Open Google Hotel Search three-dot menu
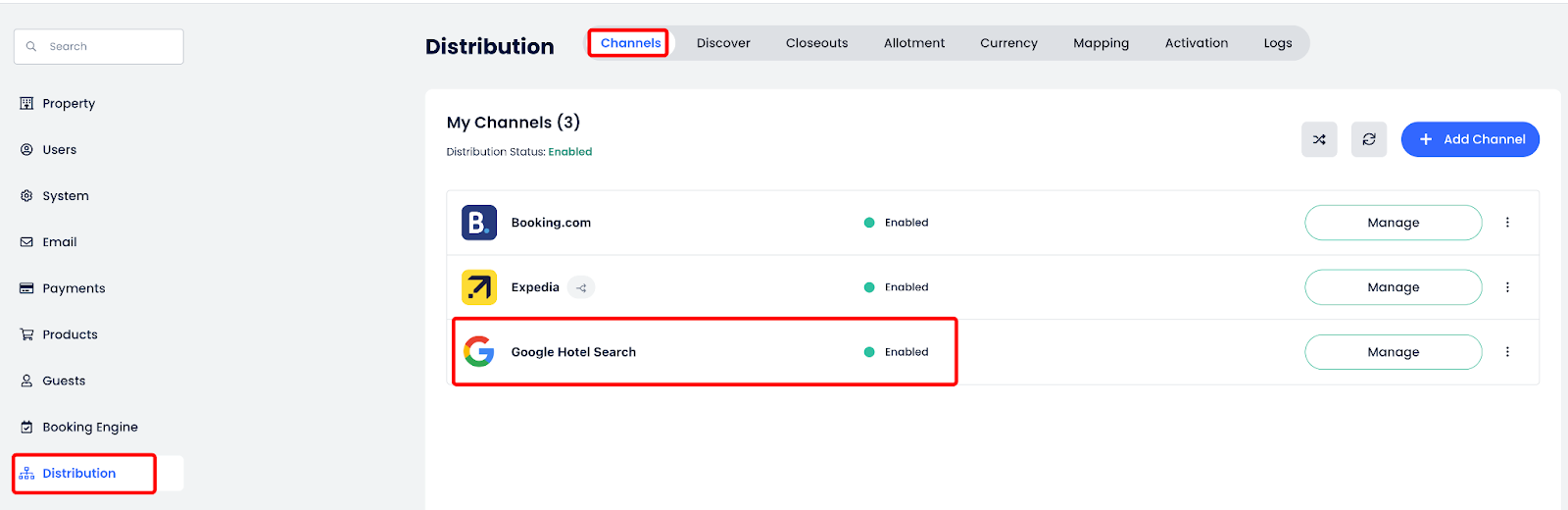This screenshot has width=1568, height=510. pyautogui.click(x=1507, y=352)
